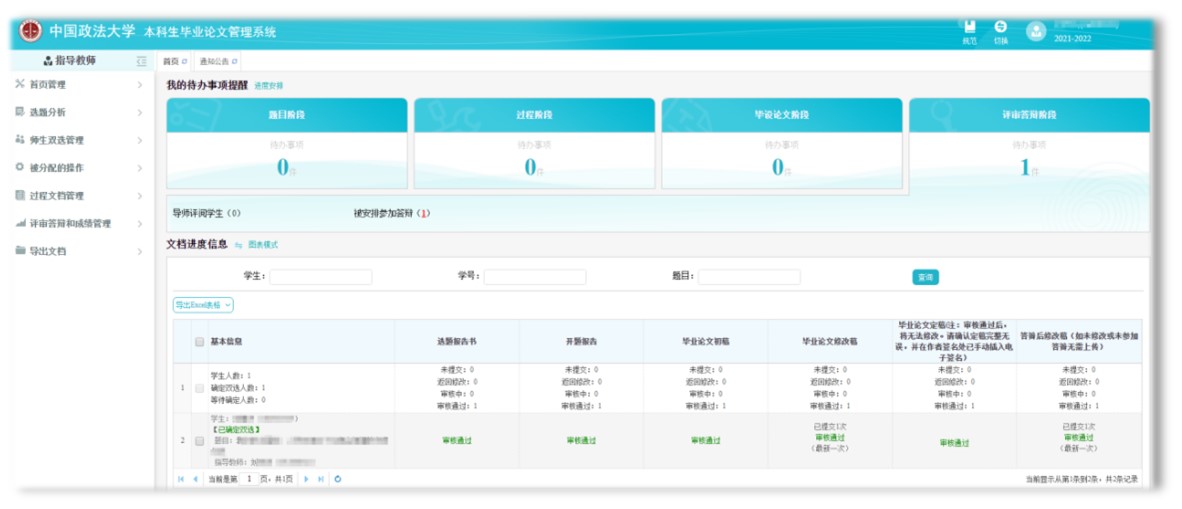Click the refresh icon in table pagination
Image resolution: width=1182 pixels, height=509 pixels.
[338, 479]
